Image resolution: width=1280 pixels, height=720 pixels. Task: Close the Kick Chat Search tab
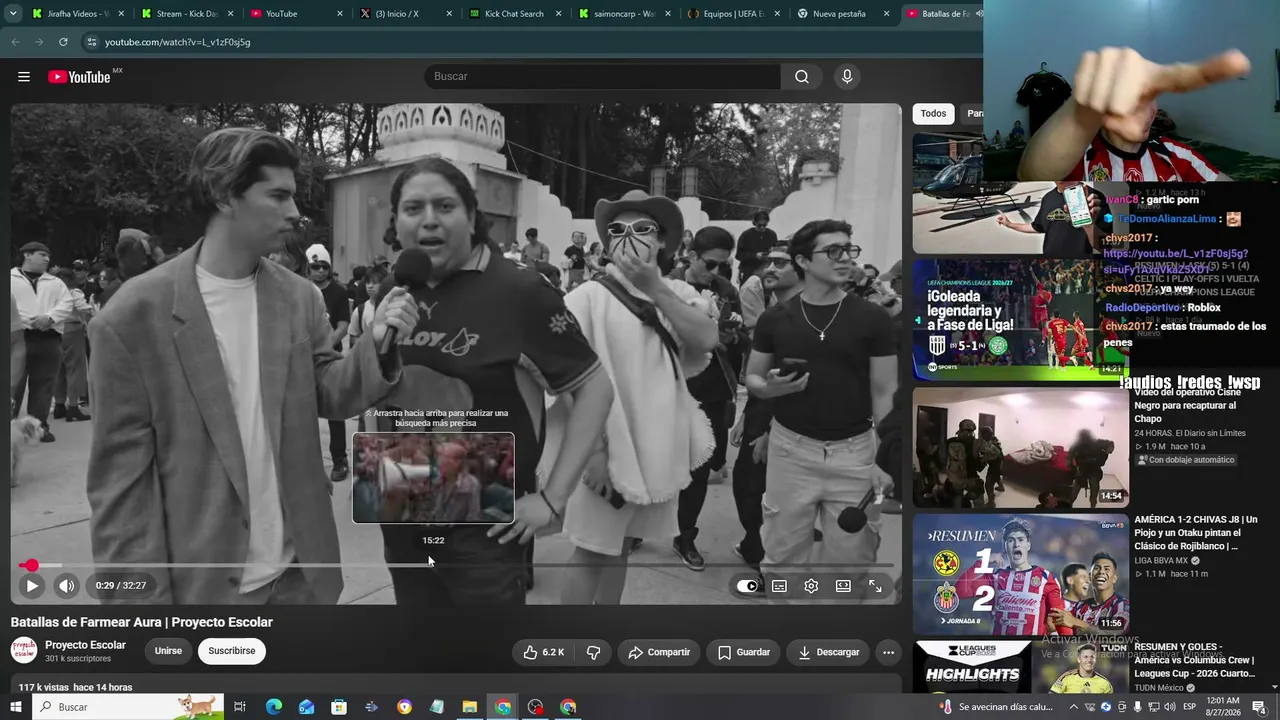(x=558, y=14)
